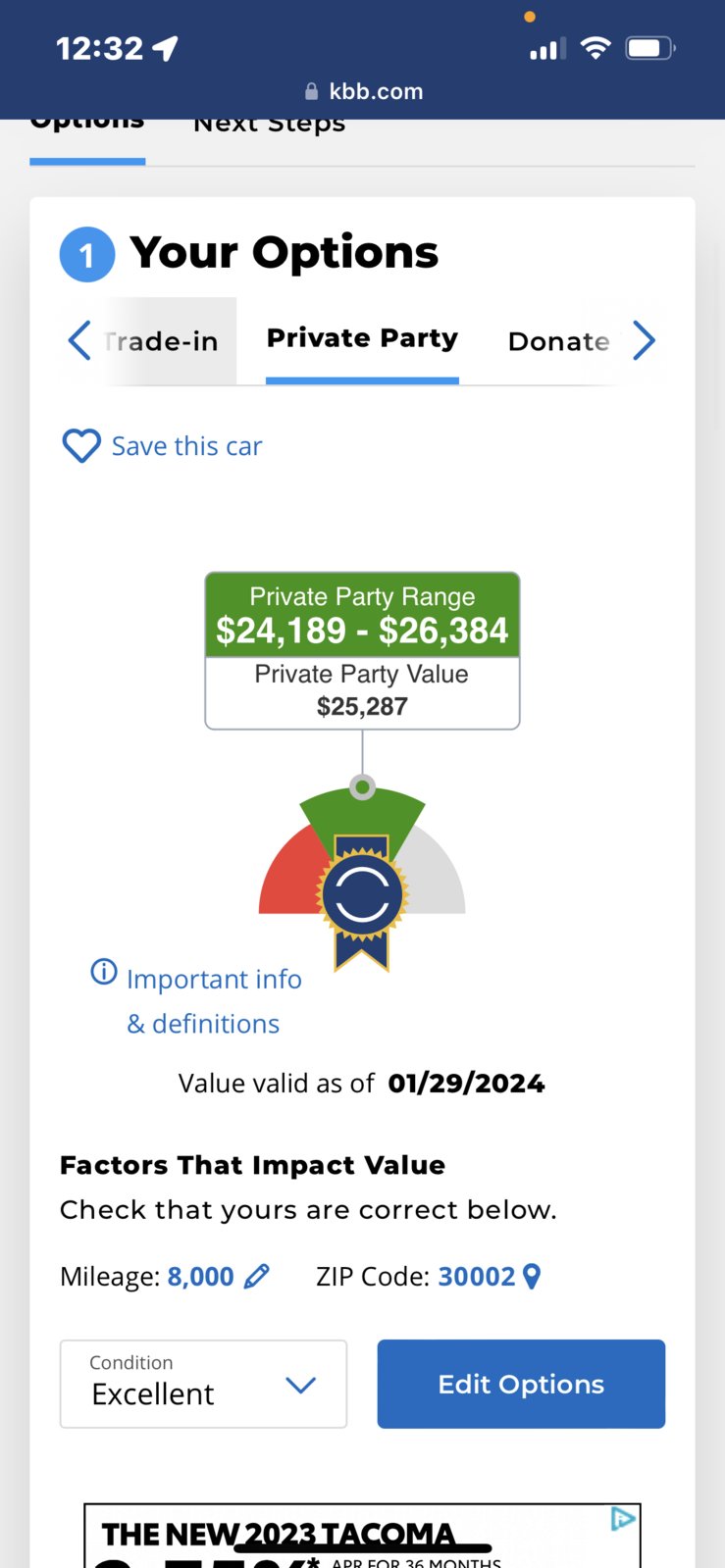Viewport: 725px width, 1568px height.
Task: Click the info circle icon
Action: pyautogui.click(x=104, y=971)
